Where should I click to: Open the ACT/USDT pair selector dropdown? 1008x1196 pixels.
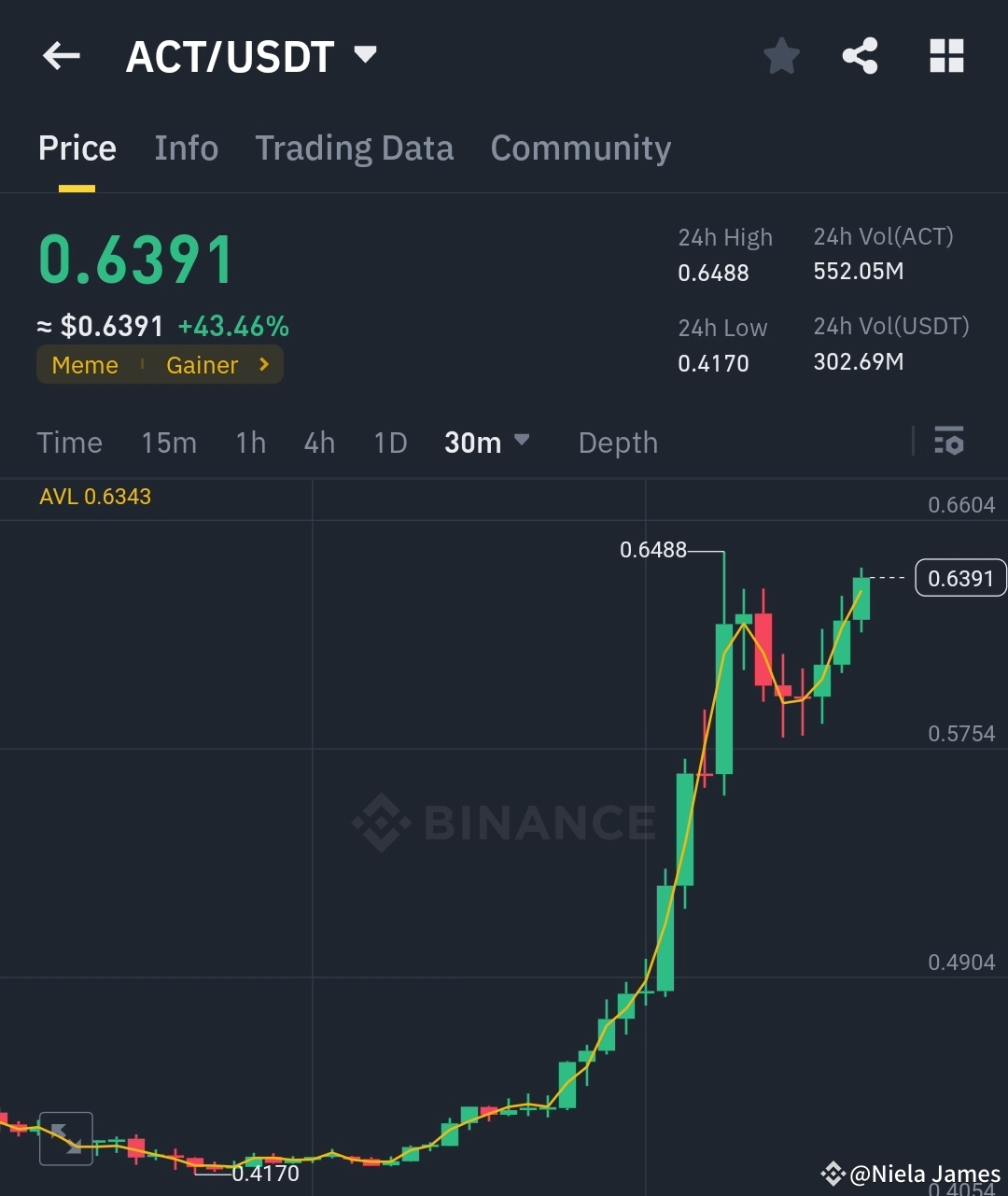tap(366, 54)
